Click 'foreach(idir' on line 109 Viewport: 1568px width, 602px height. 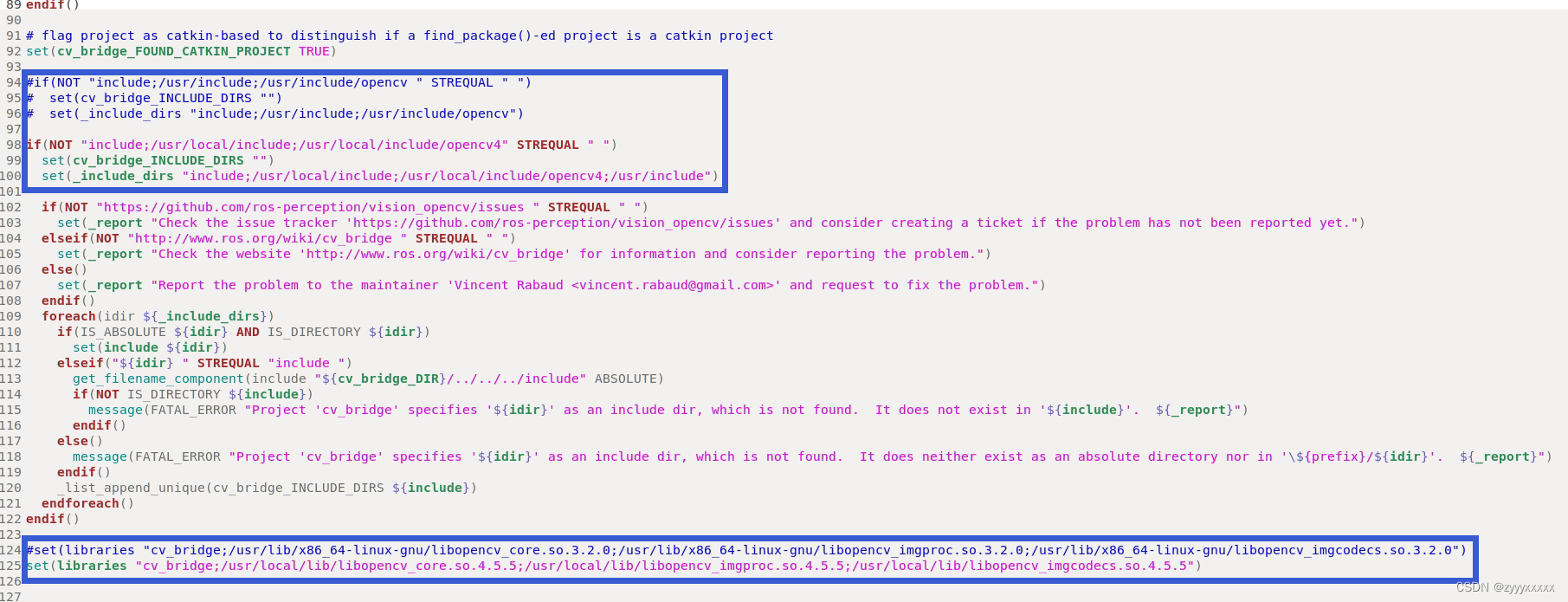(x=88, y=316)
